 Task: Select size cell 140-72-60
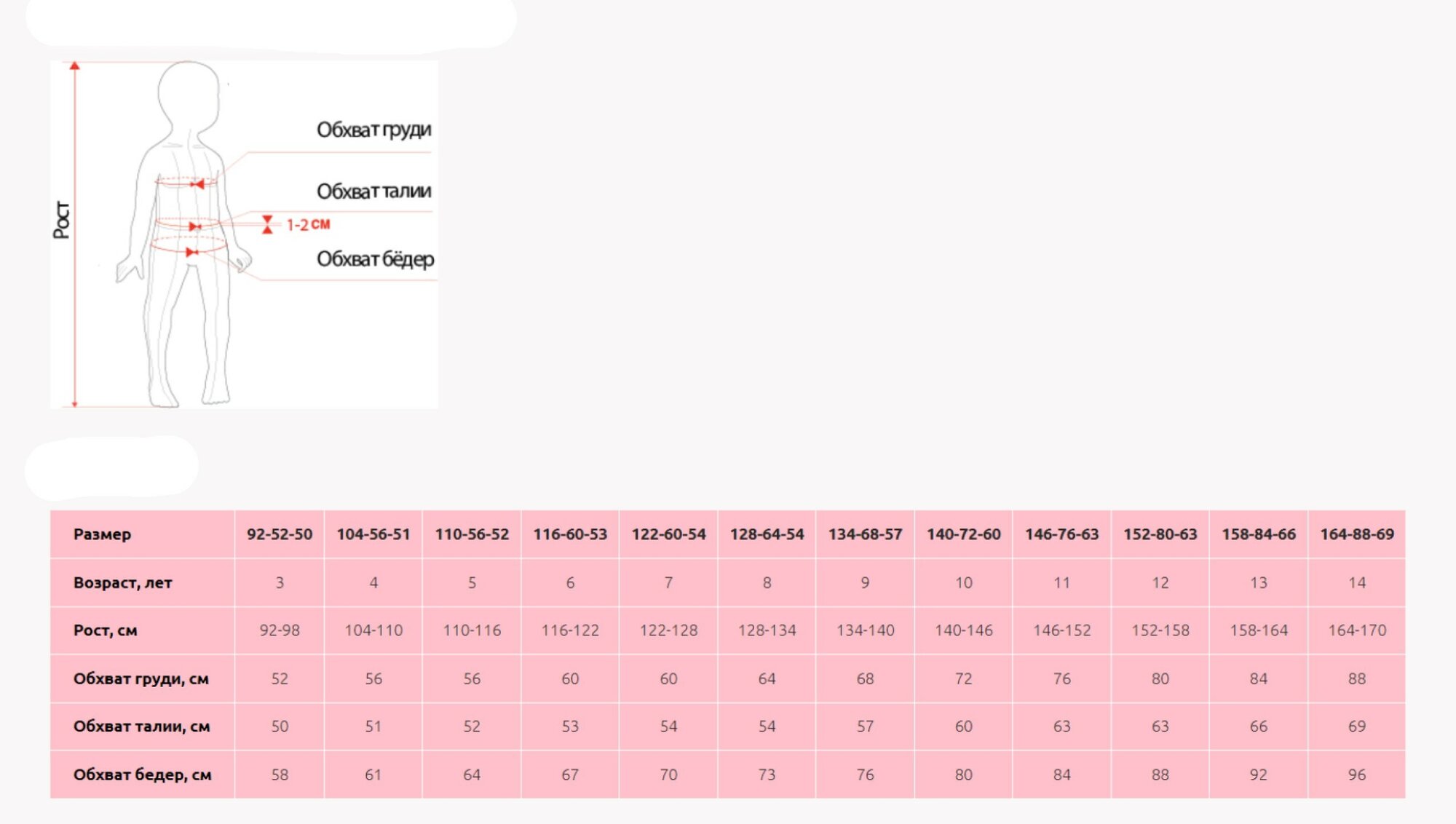[963, 534]
